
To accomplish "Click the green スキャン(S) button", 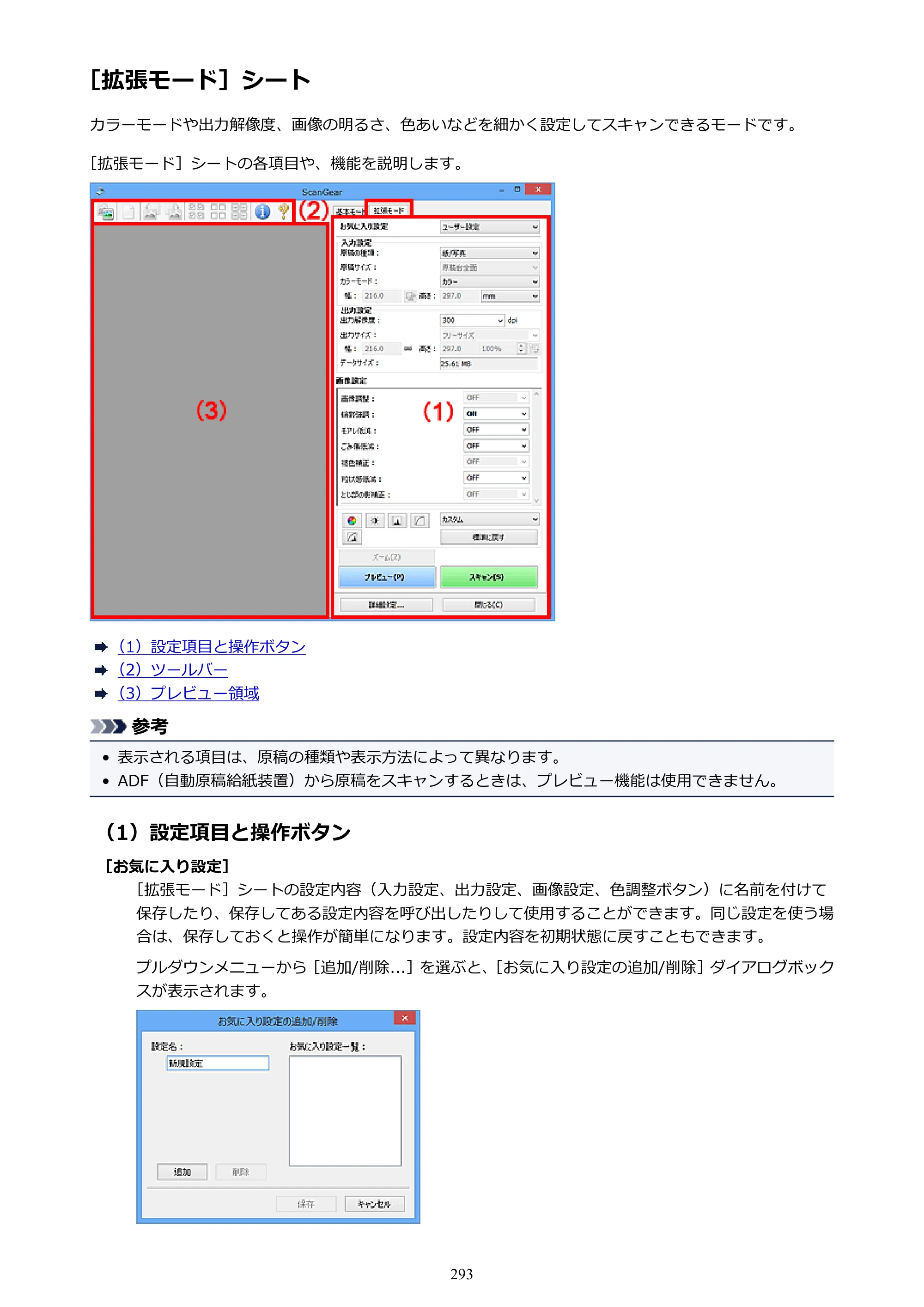I will point(488,577).
